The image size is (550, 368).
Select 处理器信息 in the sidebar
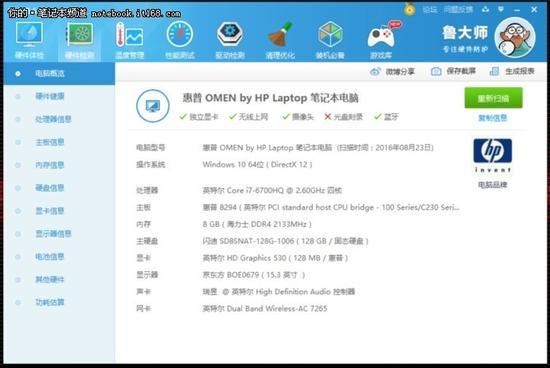pos(53,119)
